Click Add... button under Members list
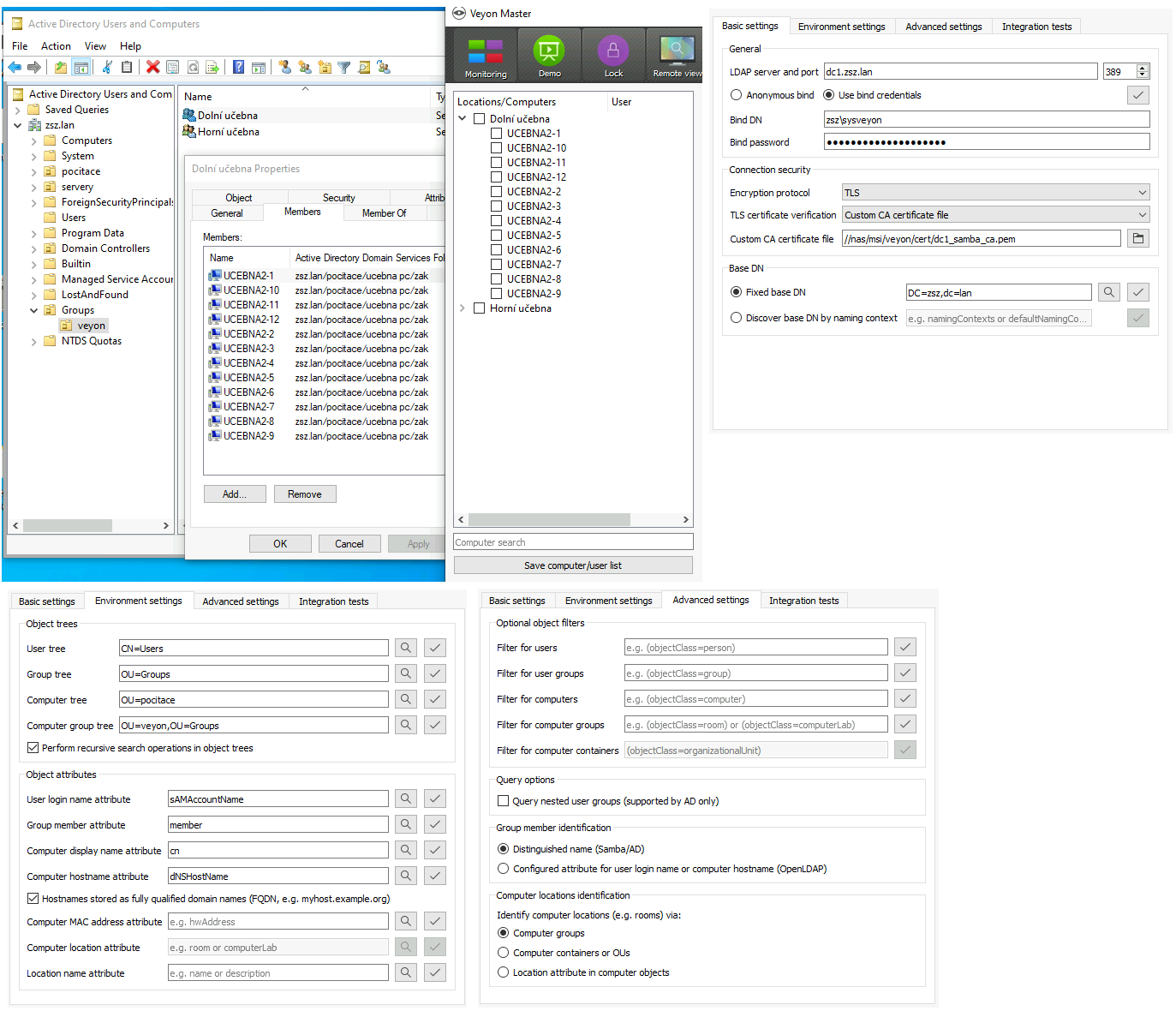The height and width of the screenshot is (1011, 1176). tap(235, 494)
